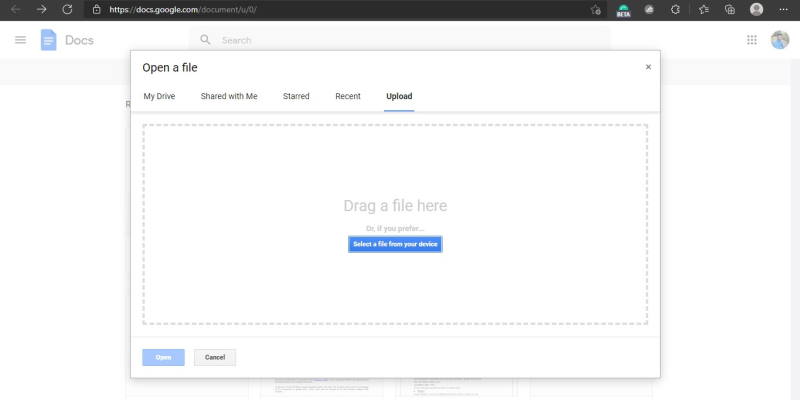Screen dimensions: 800x400
Task: Open the Docs main hamburger menu
Action: coord(20,40)
